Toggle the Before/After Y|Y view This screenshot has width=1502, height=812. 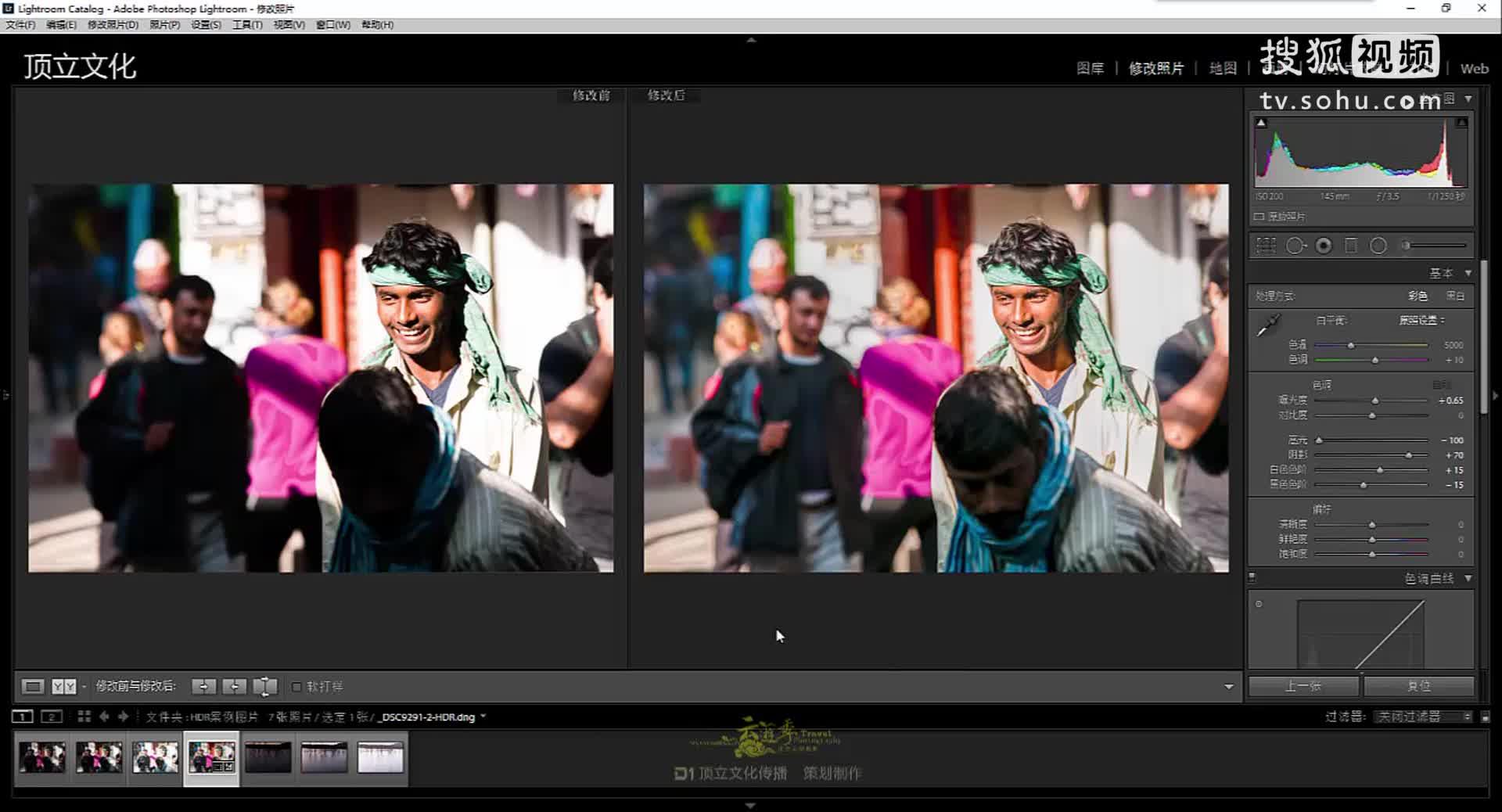pos(63,686)
